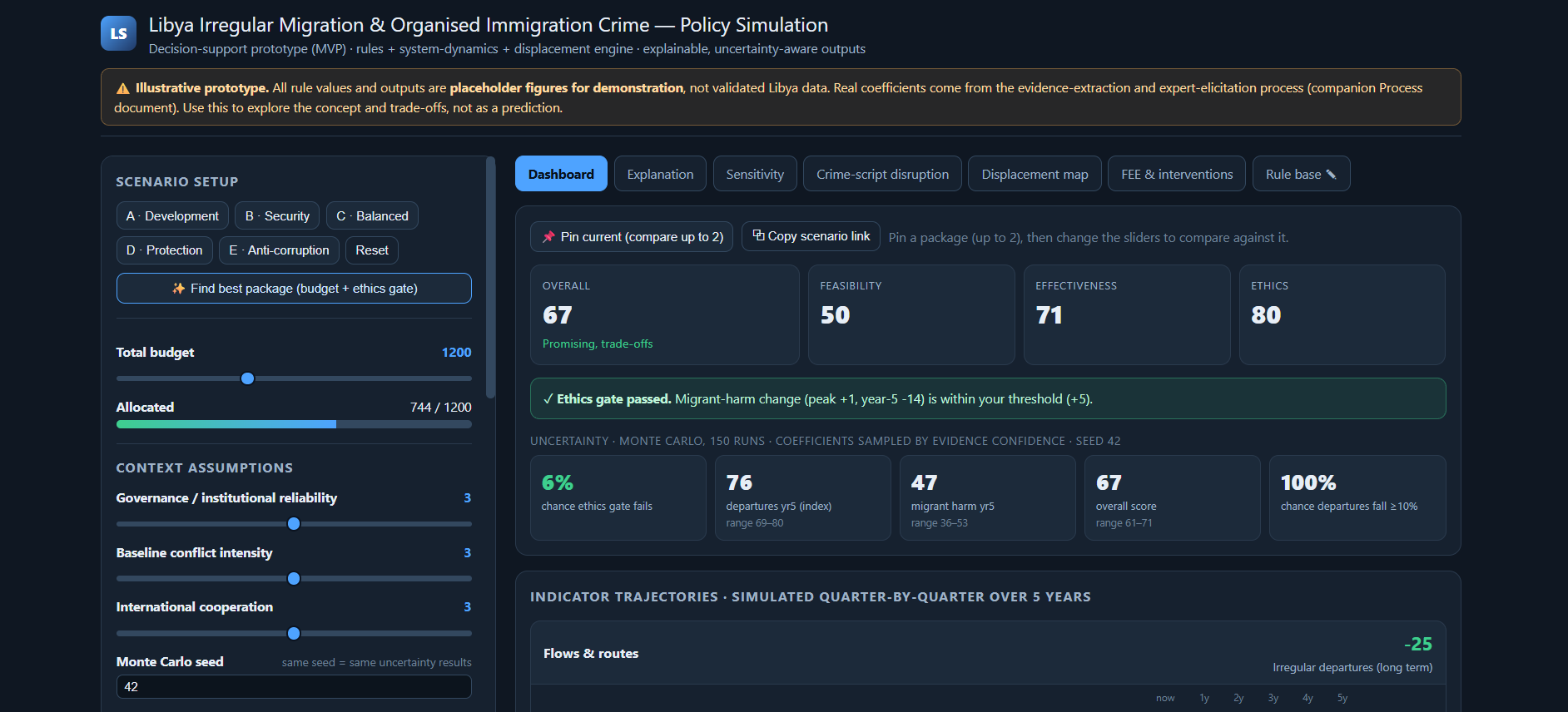Click the pencil icon on Rule base
The image size is (1568, 712).
pyautogui.click(x=1331, y=174)
